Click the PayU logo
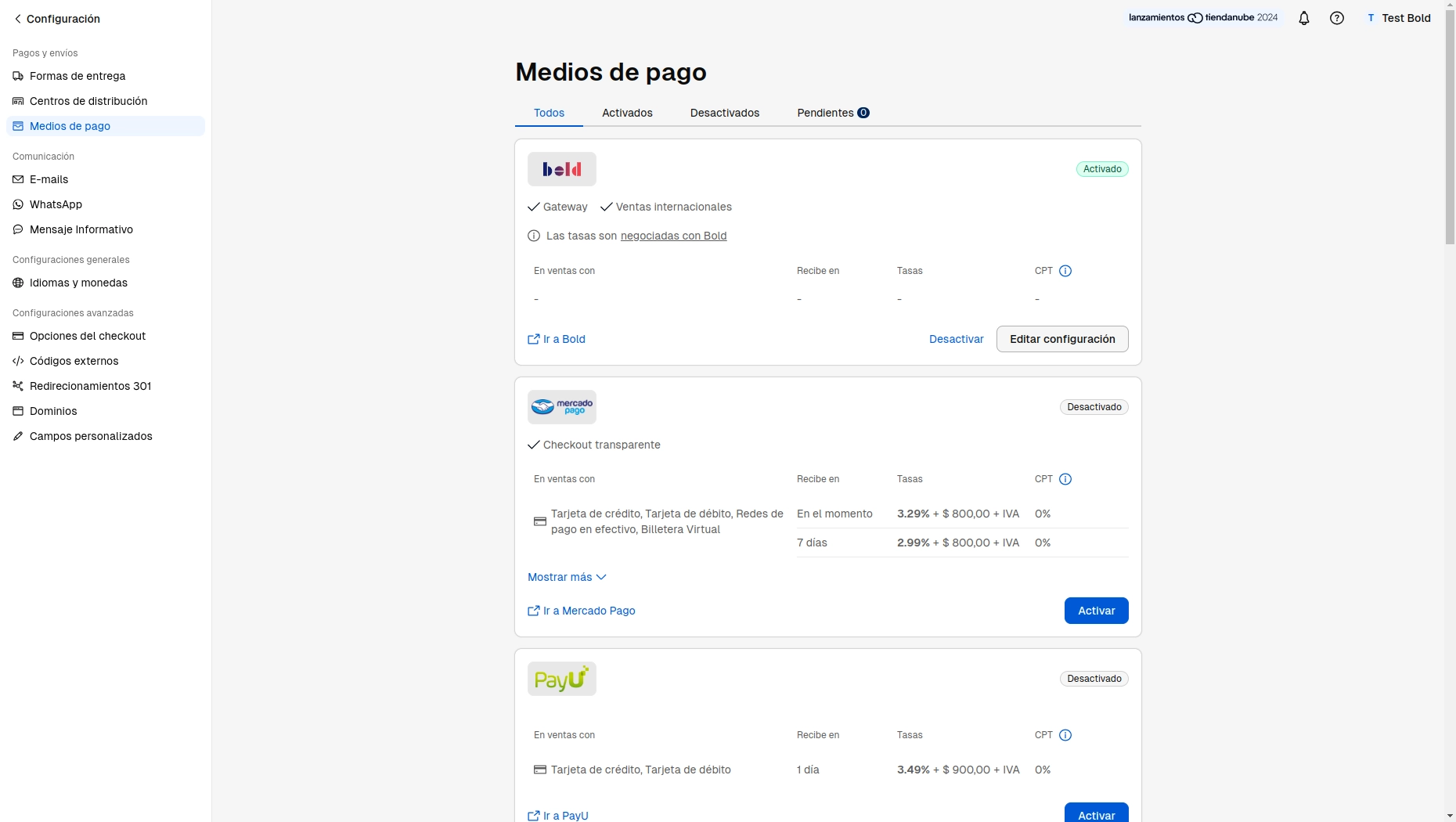The width and height of the screenshot is (1456, 822). pos(561,679)
